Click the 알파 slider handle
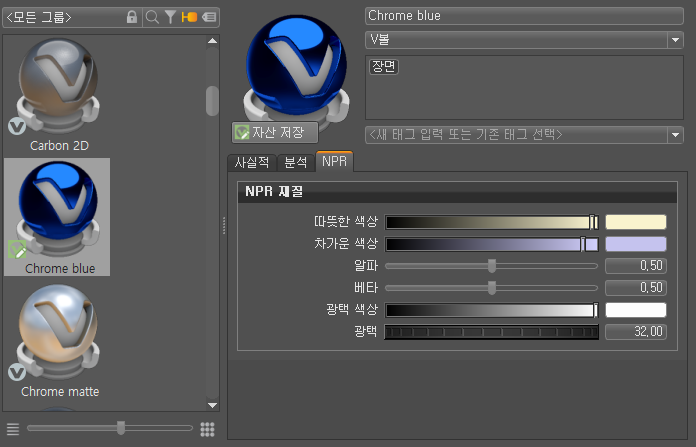The height and width of the screenshot is (447, 696). point(492,266)
